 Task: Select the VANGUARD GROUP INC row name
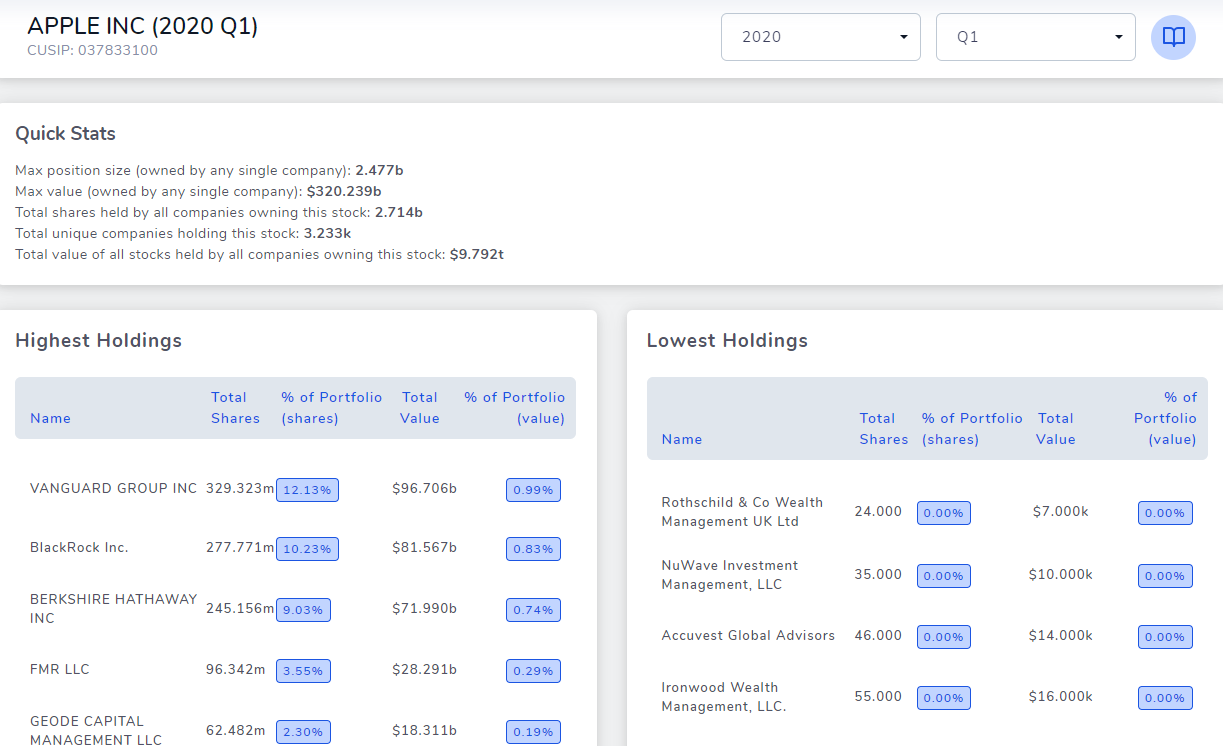114,488
